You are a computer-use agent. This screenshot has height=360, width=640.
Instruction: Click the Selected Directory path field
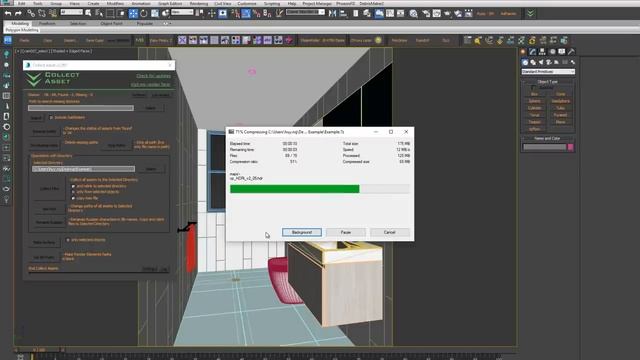click(x=83, y=169)
